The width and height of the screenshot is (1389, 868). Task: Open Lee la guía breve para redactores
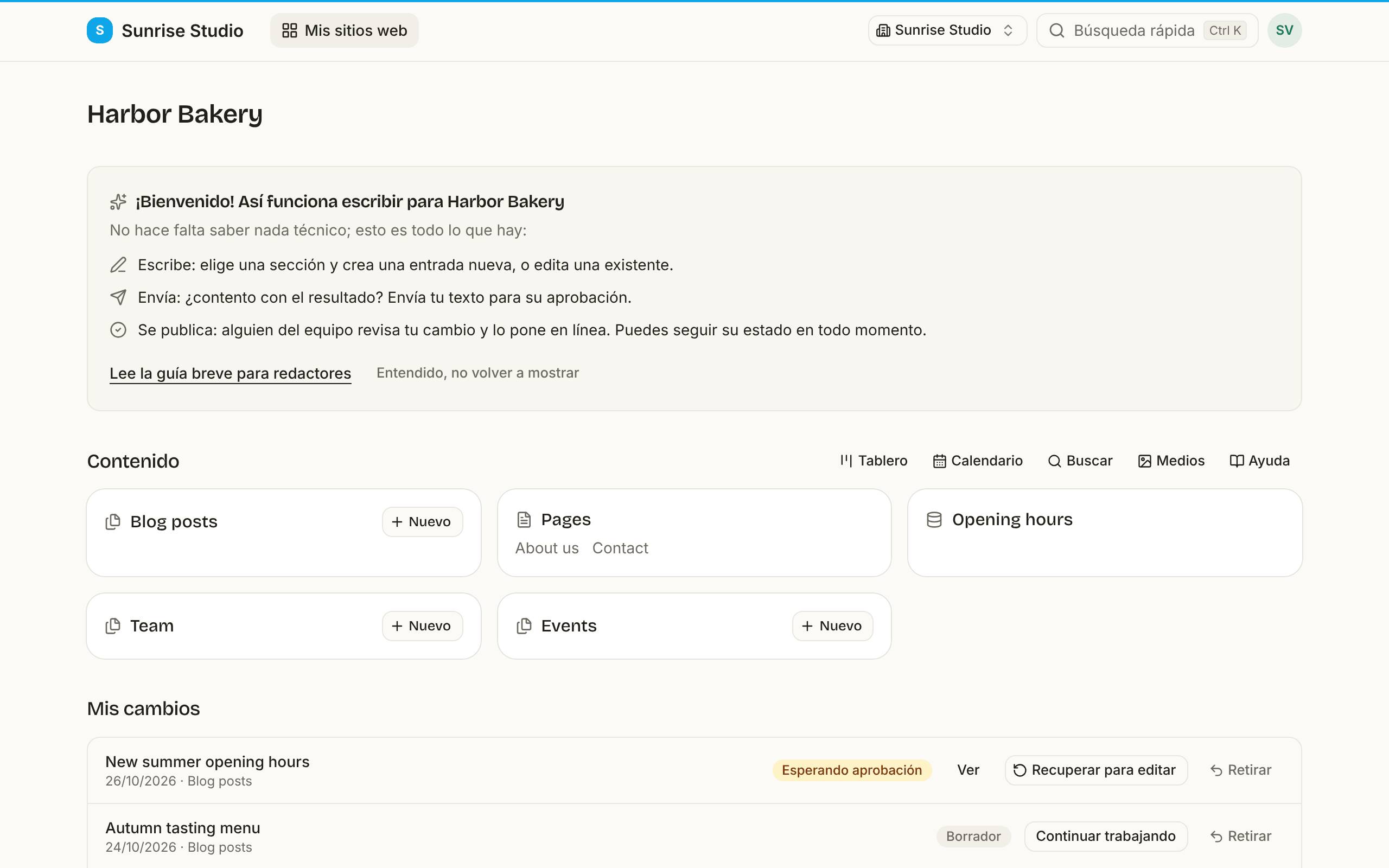point(230,373)
